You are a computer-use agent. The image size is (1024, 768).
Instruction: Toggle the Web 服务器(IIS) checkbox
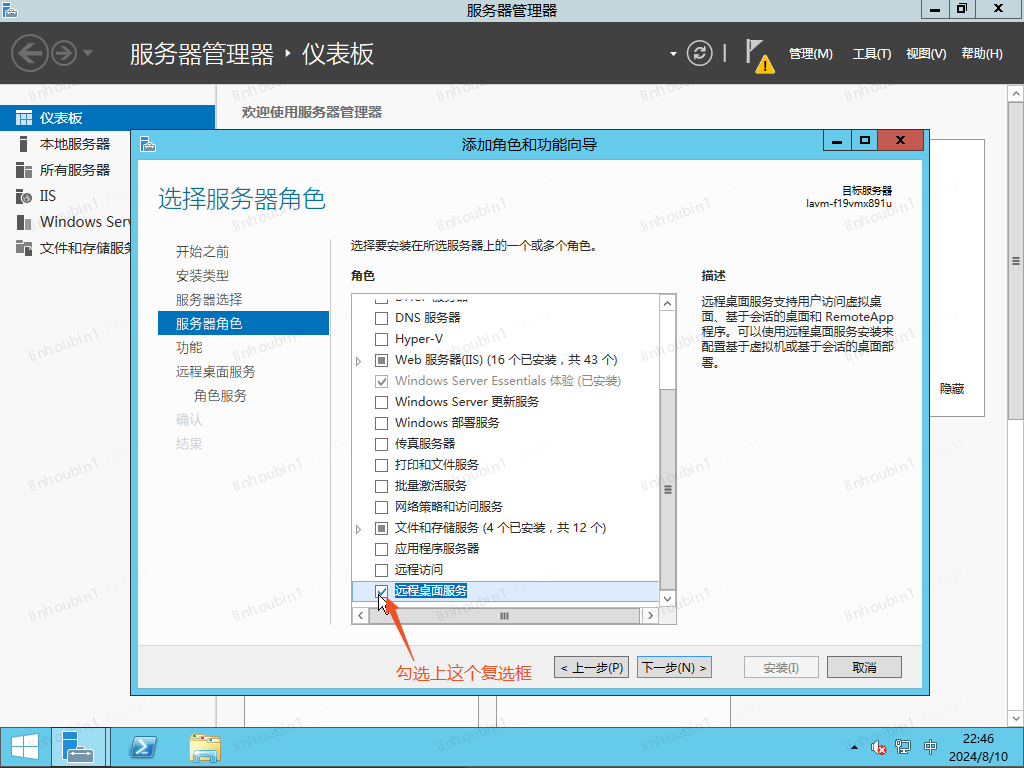(x=381, y=360)
